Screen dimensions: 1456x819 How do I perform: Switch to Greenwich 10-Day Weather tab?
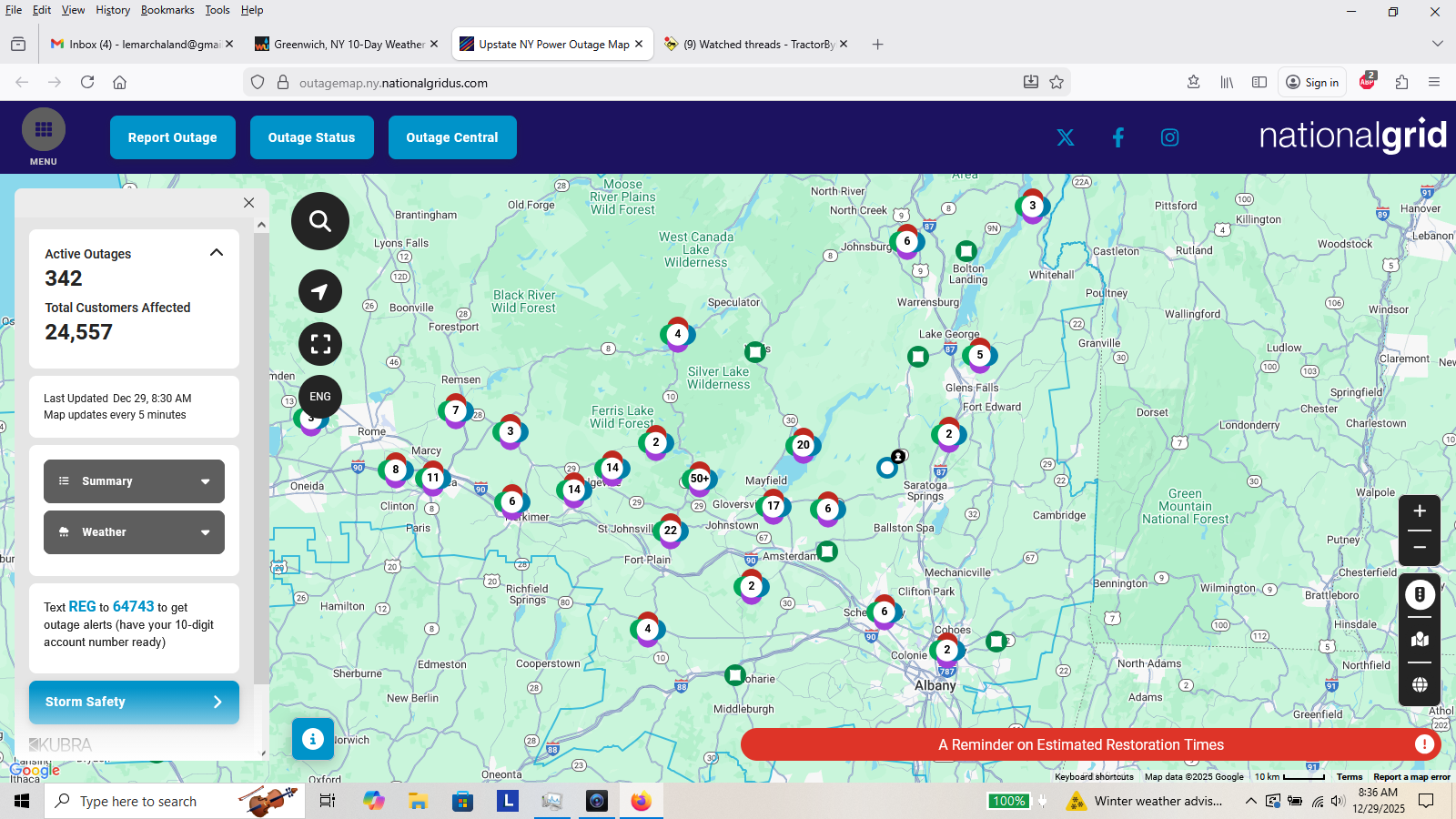(348, 44)
